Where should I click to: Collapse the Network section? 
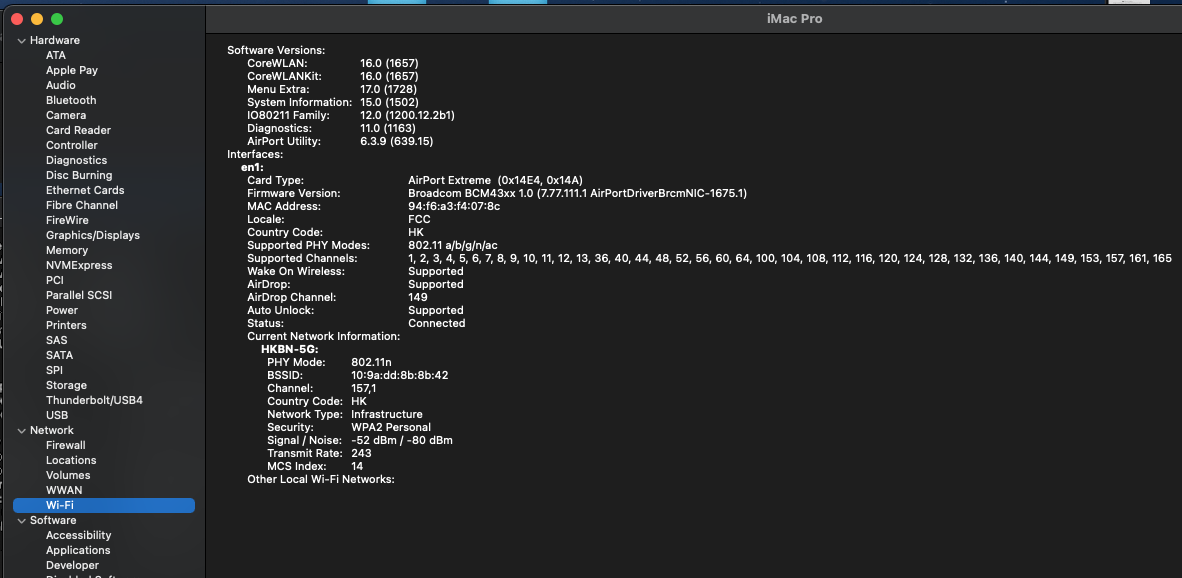[21, 431]
